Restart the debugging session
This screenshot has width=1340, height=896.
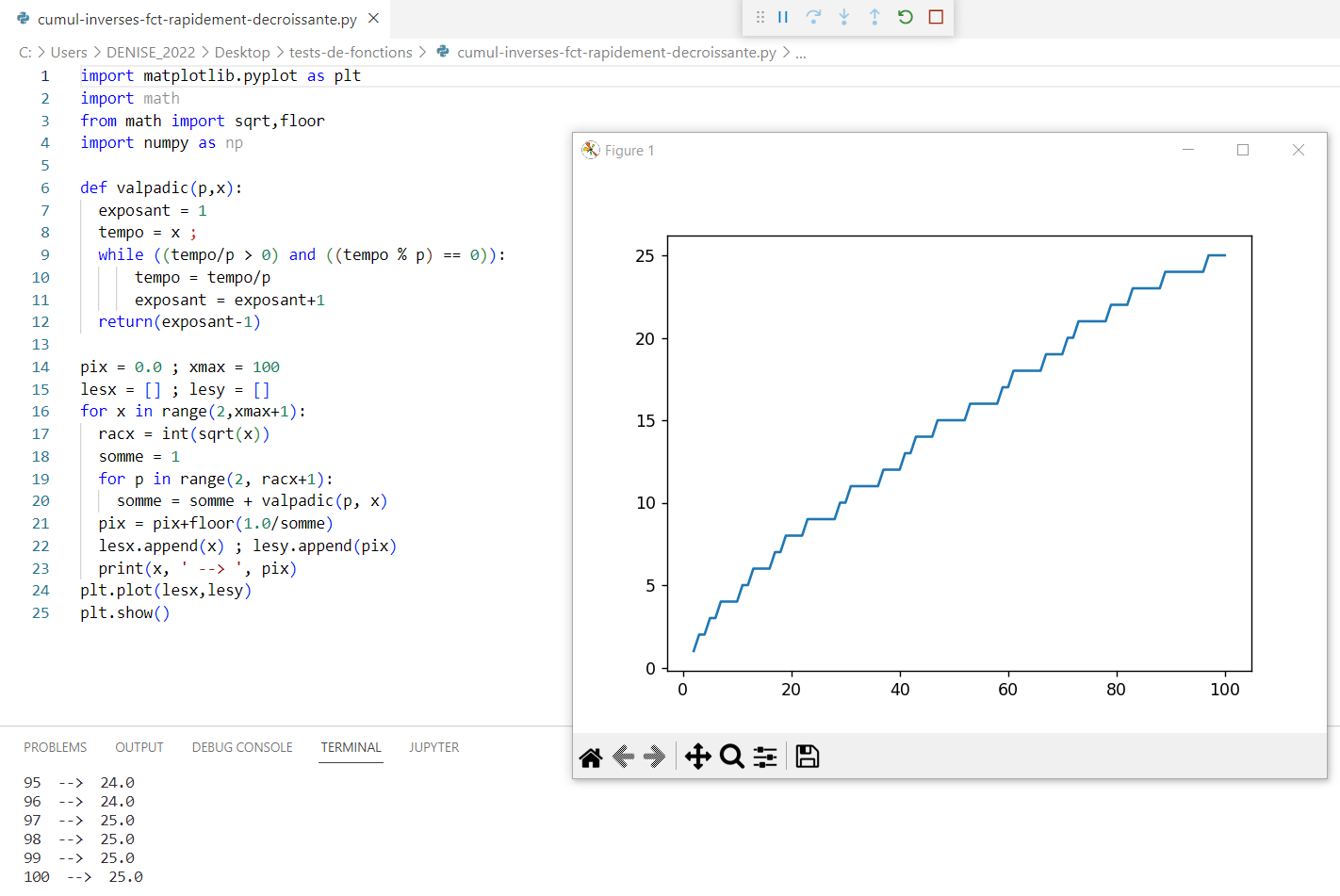tap(906, 17)
